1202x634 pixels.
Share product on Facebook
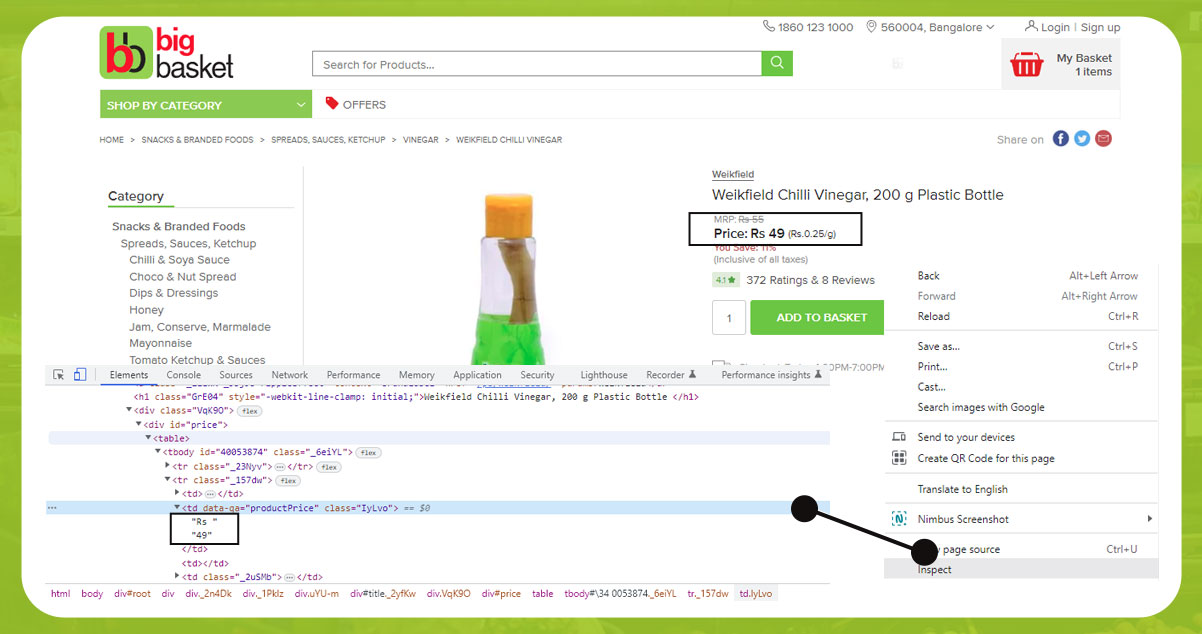pyautogui.click(x=1060, y=139)
